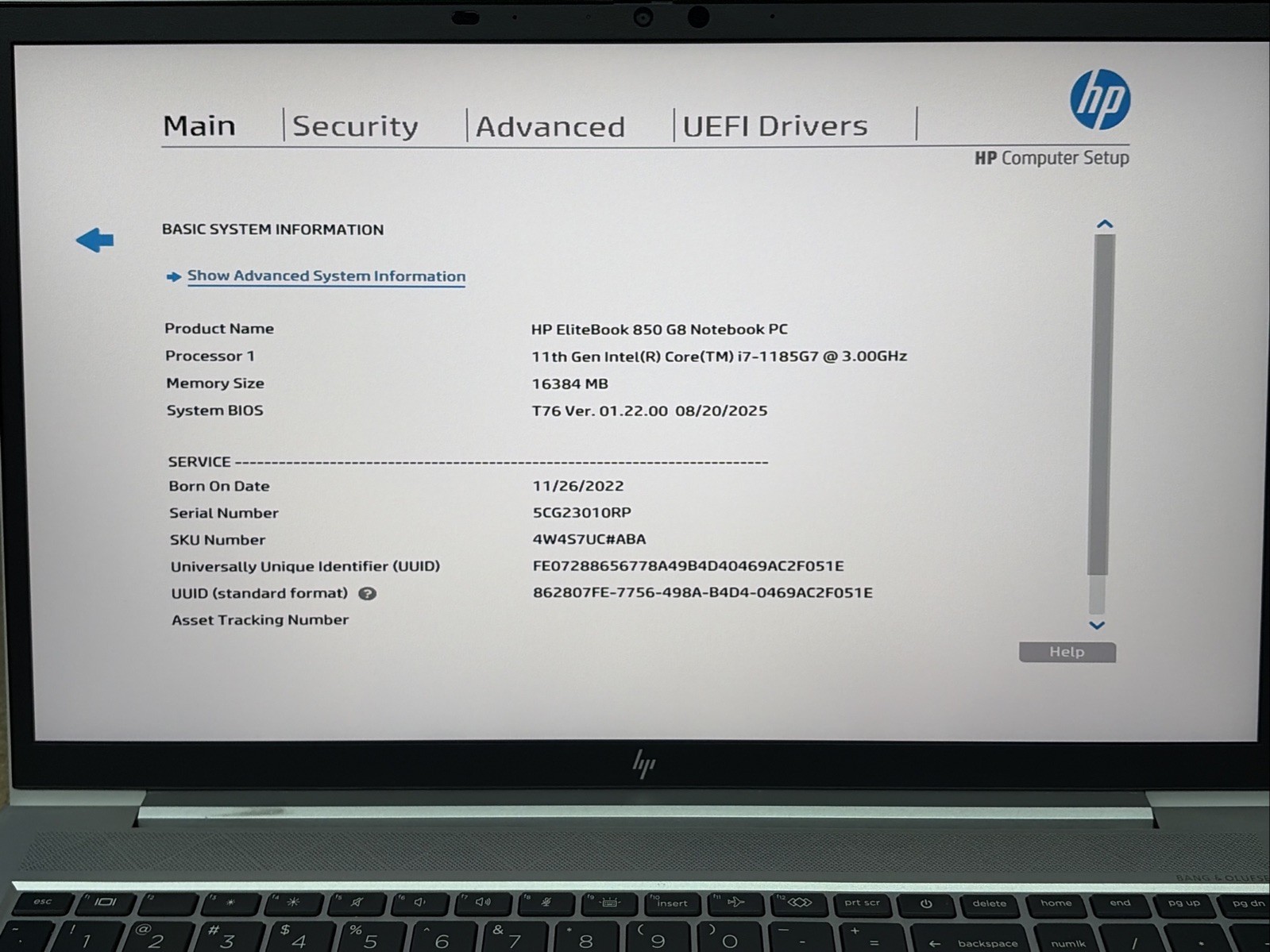Open Show Advanced System Information link

click(326, 276)
